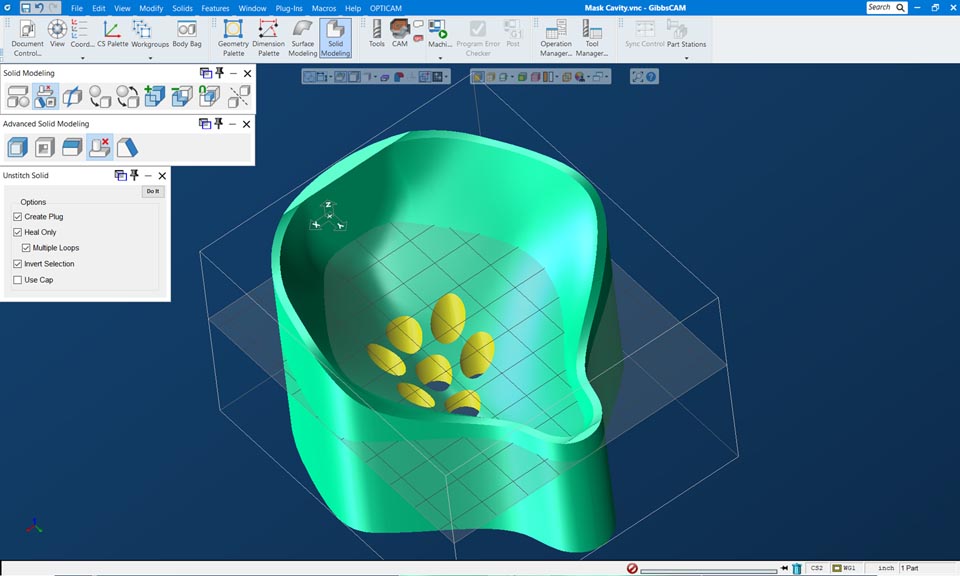Open the Body Bag
960x576 pixels.
[x=186, y=35]
